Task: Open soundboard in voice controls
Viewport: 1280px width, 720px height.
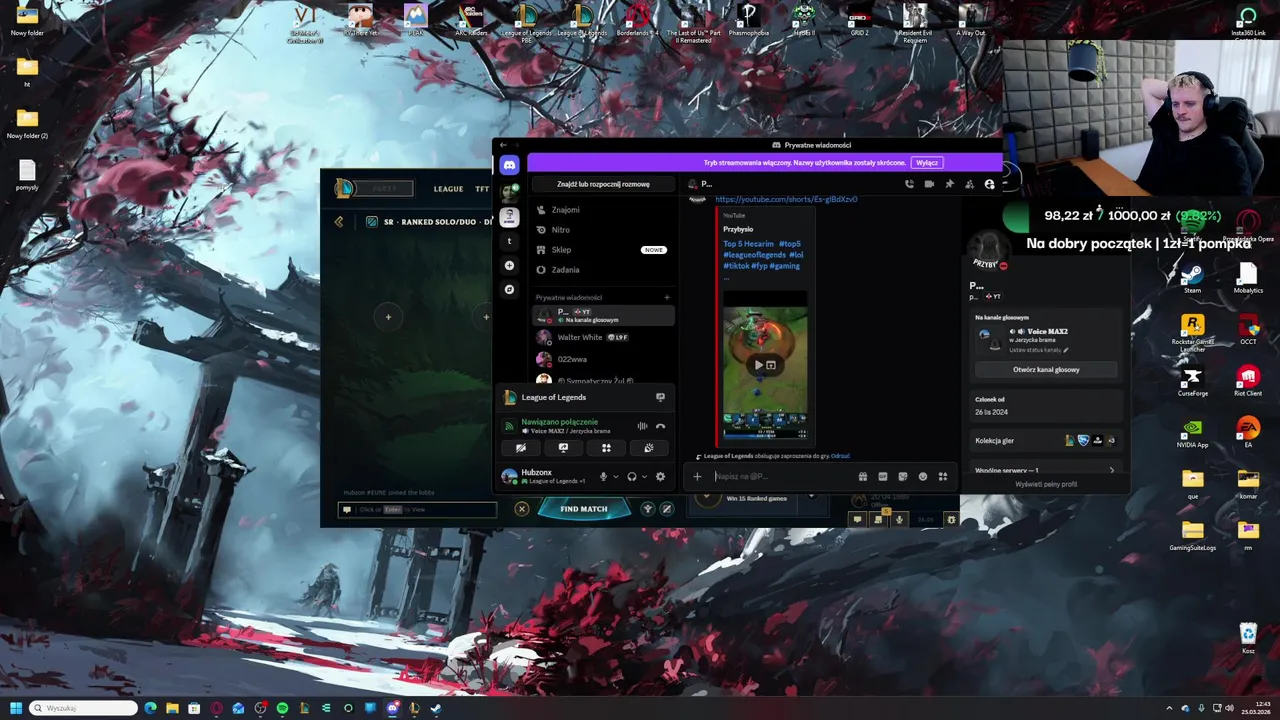Action: point(649,448)
